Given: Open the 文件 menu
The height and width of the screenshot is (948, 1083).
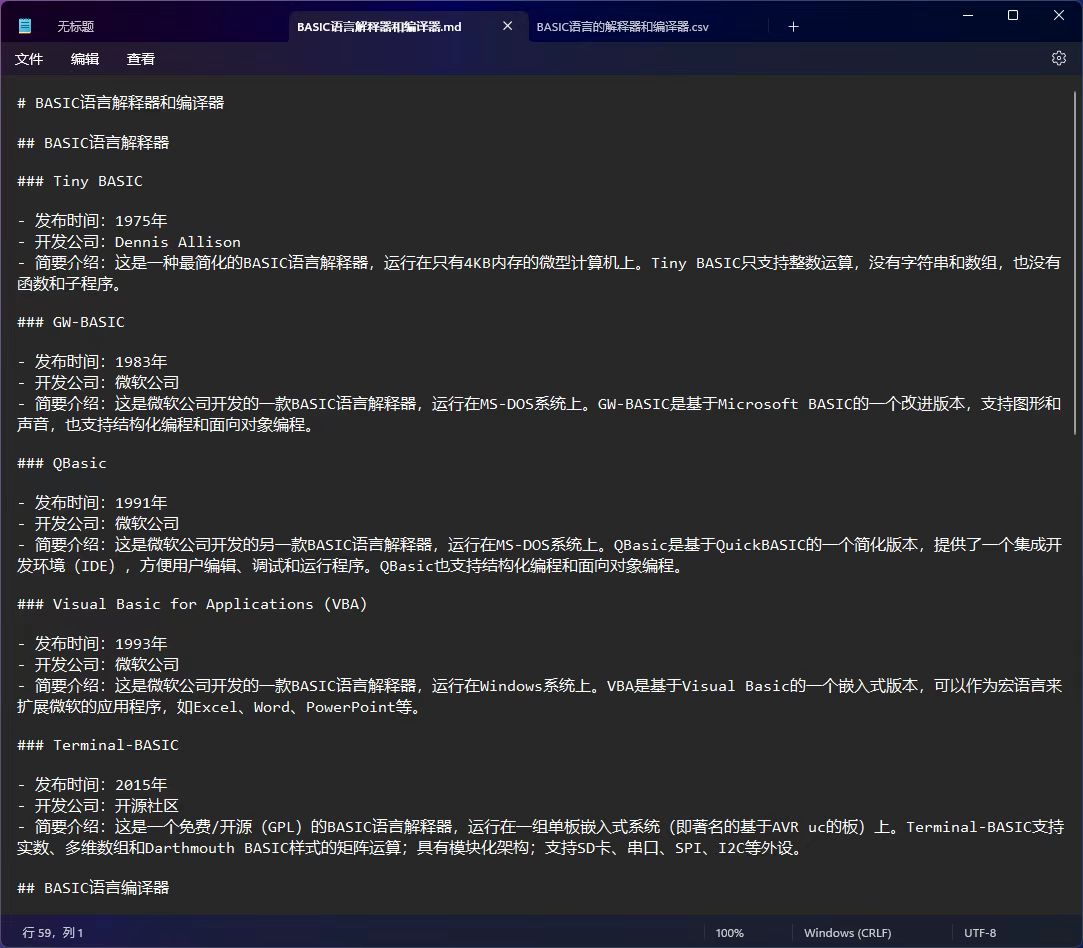Looking at the screenshot, I should click(x=28, y=59).
